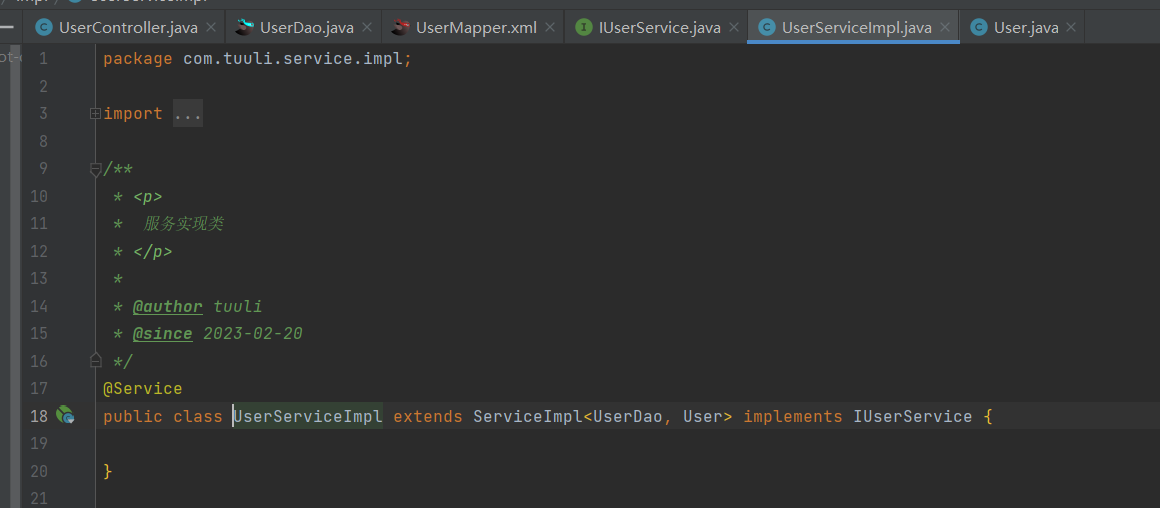1160x508 pixels.
Task: Expand the folded import statements
Action: point(95,114)
